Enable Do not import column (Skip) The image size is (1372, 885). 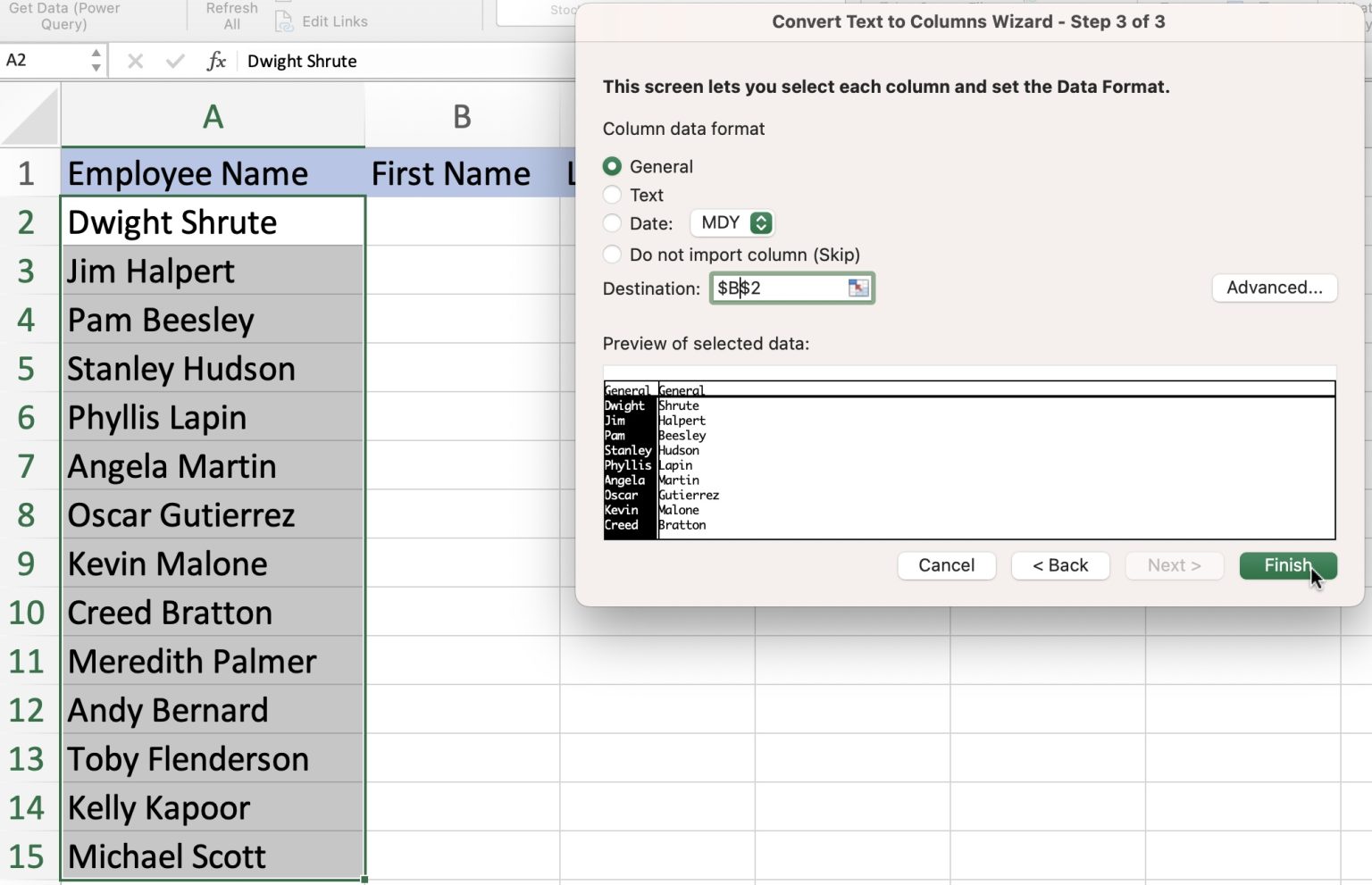pos(612,255)
